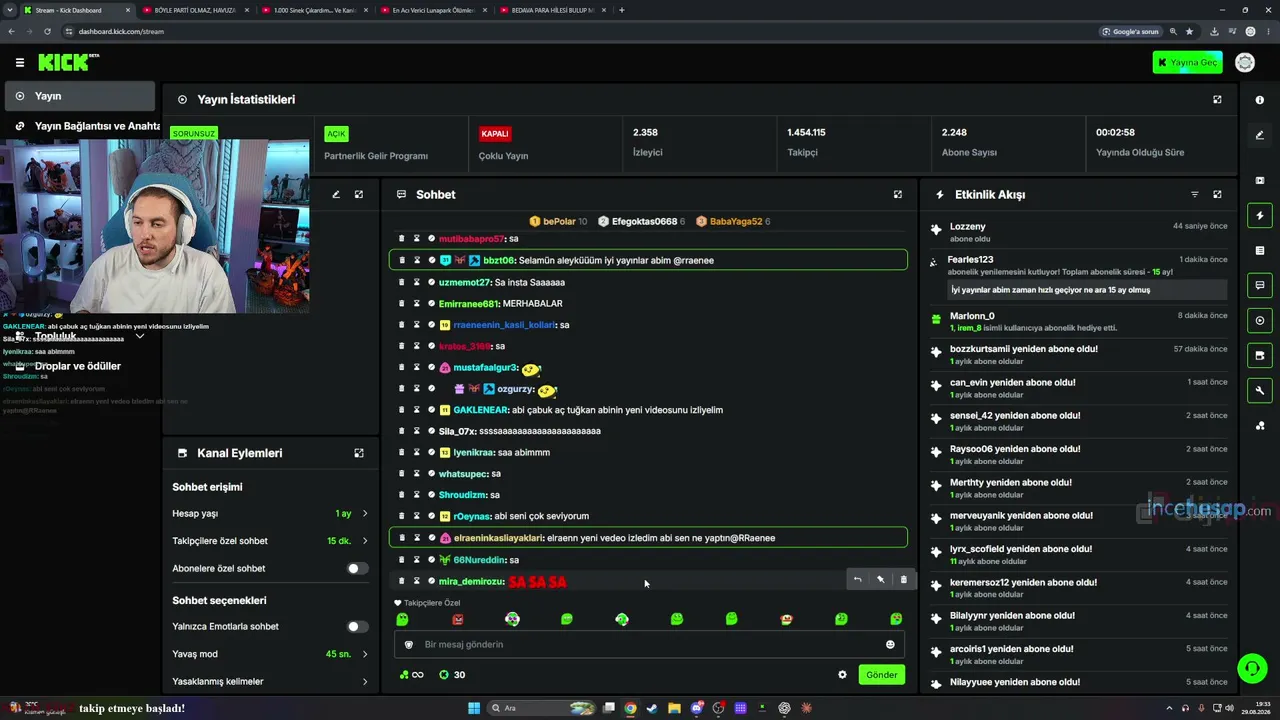
Task: Click the İzleyici count 2.358
Action: click(645, 132)
